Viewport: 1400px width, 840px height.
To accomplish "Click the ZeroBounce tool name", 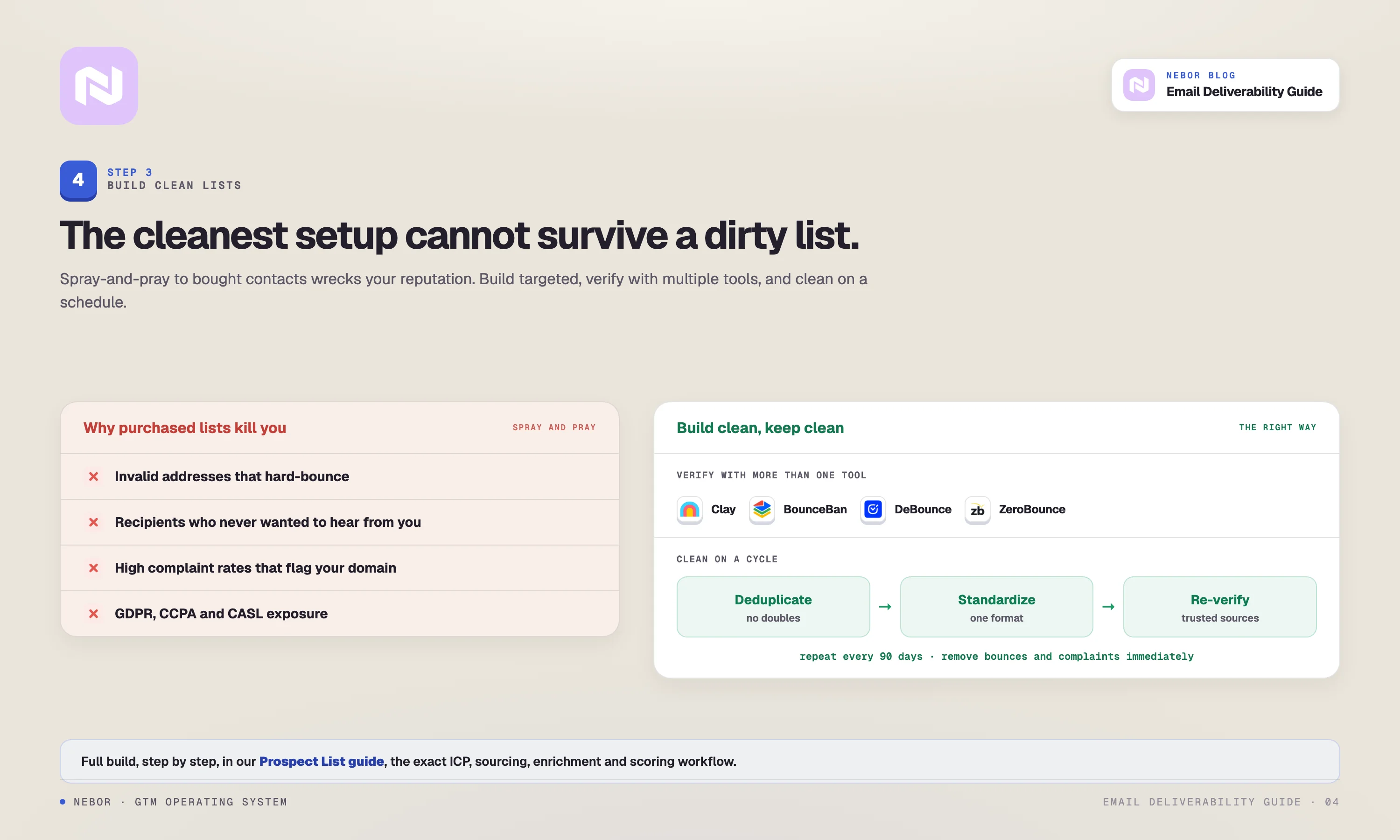I will [x=1032, y=510].
